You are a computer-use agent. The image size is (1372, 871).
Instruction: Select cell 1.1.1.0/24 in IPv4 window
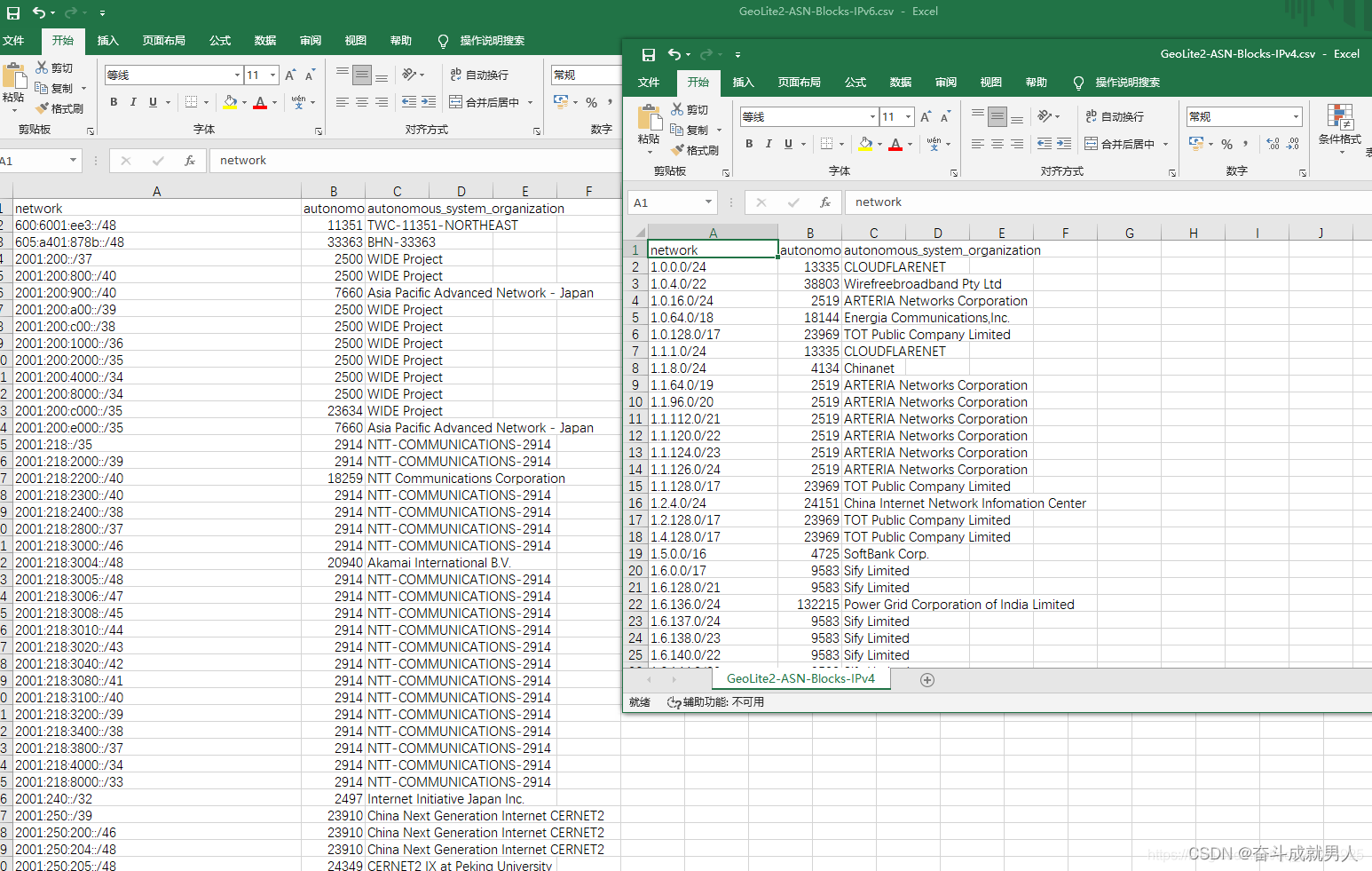tap(714, 352)
